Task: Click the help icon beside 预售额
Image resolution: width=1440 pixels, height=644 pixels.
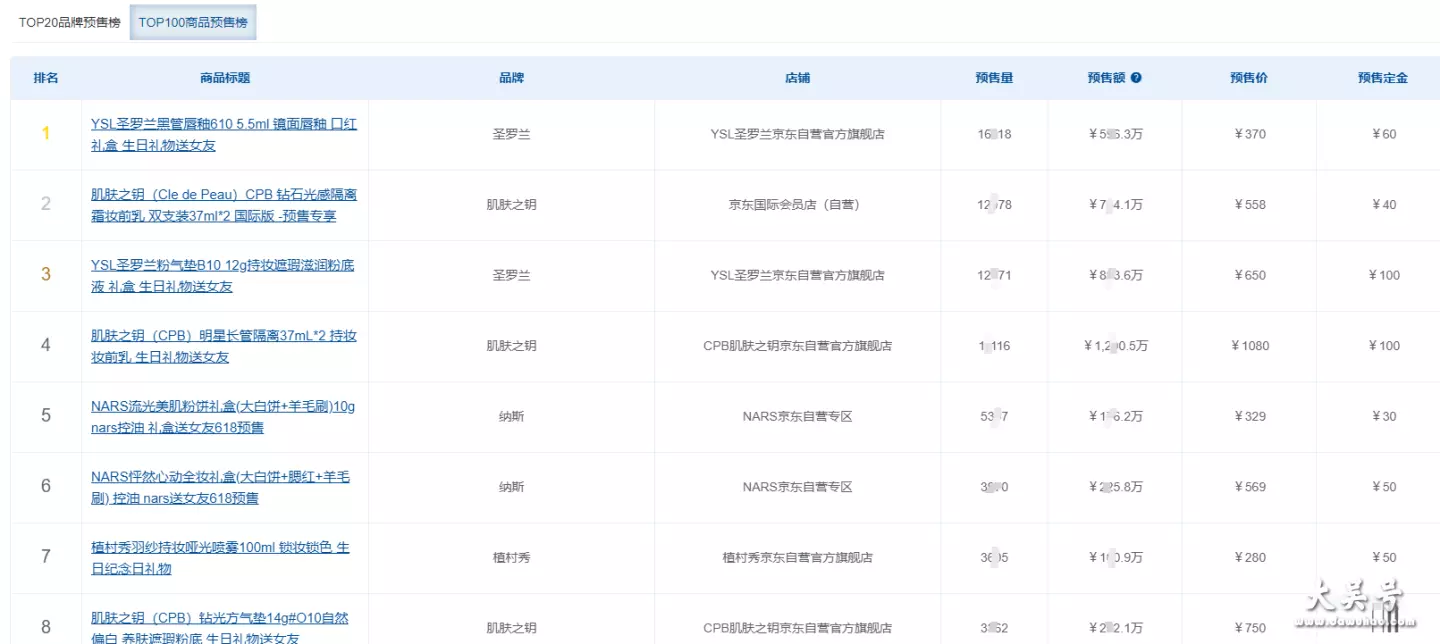Action: [x=1136, y=78]
